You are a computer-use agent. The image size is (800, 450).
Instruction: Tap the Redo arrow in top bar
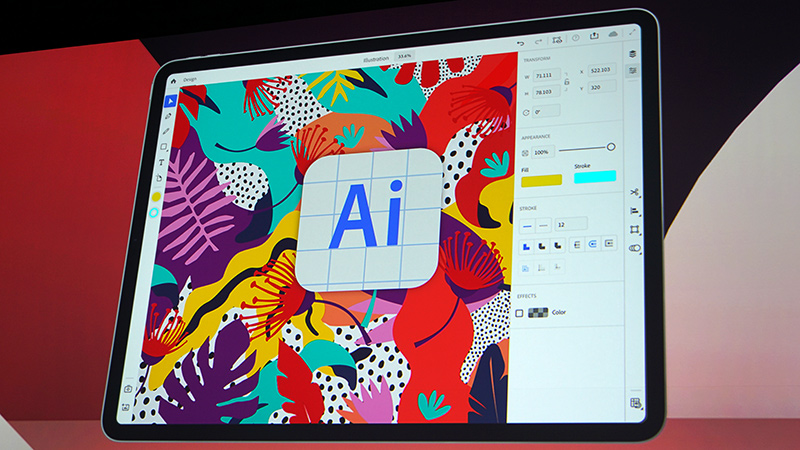pyautogui.click(x=538, y=42)
